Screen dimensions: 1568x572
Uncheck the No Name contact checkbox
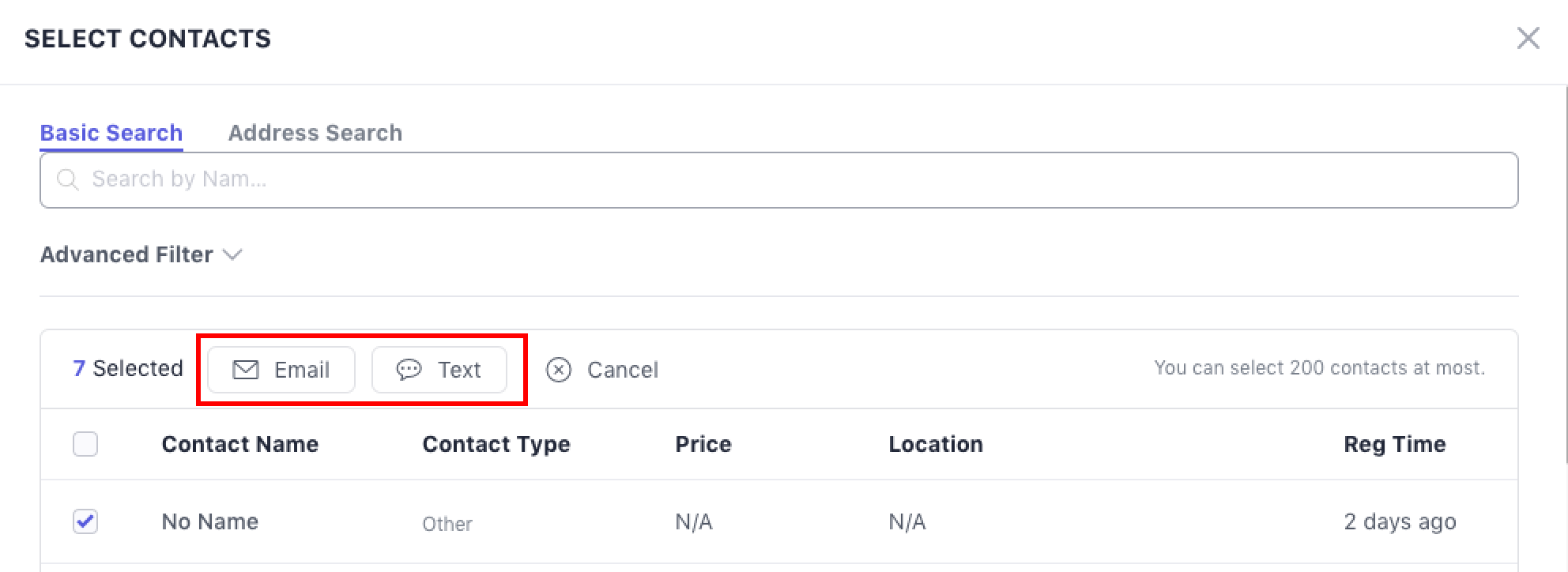[x=85, y=521]
